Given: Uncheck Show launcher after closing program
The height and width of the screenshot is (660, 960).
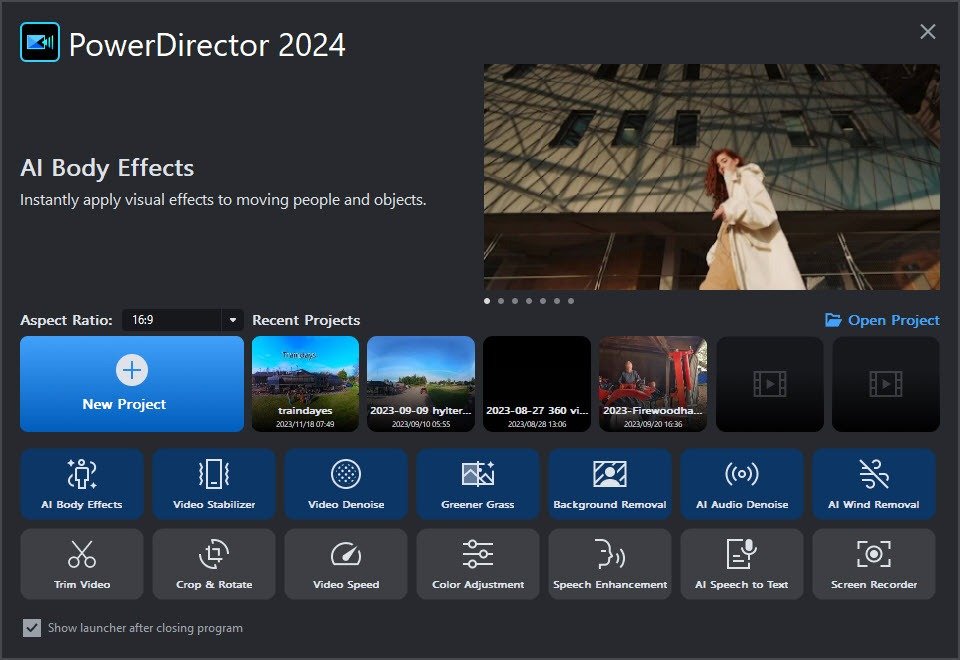Looking at the screenshot, I should pyautogui.click(x=32, y=628).
